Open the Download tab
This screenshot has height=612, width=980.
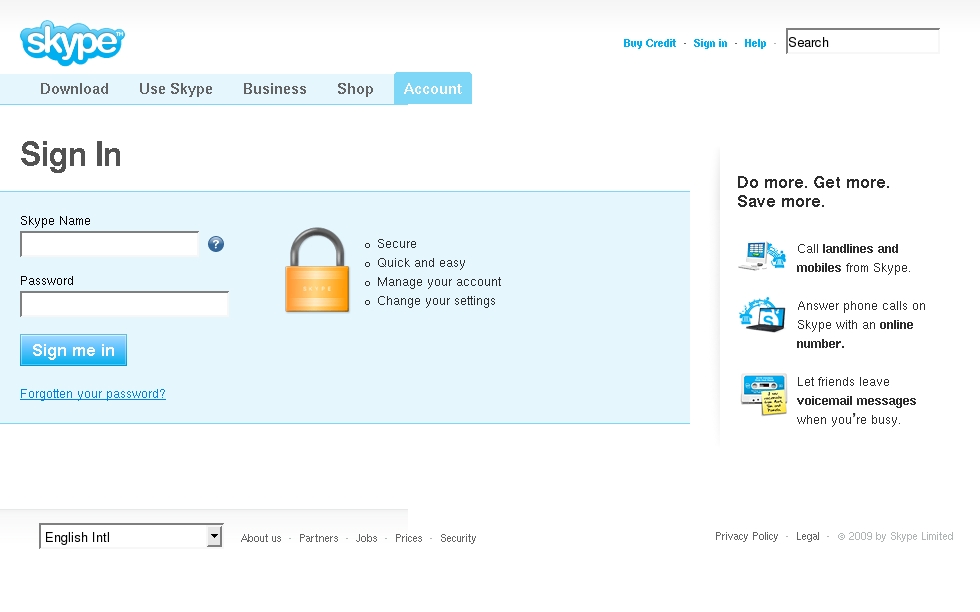coord(74,89)
